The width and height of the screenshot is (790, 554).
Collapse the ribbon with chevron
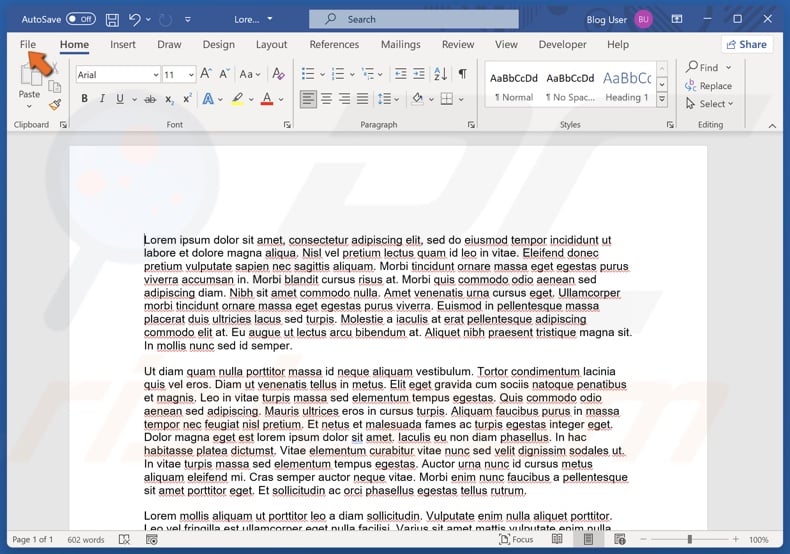pos(772,126)
